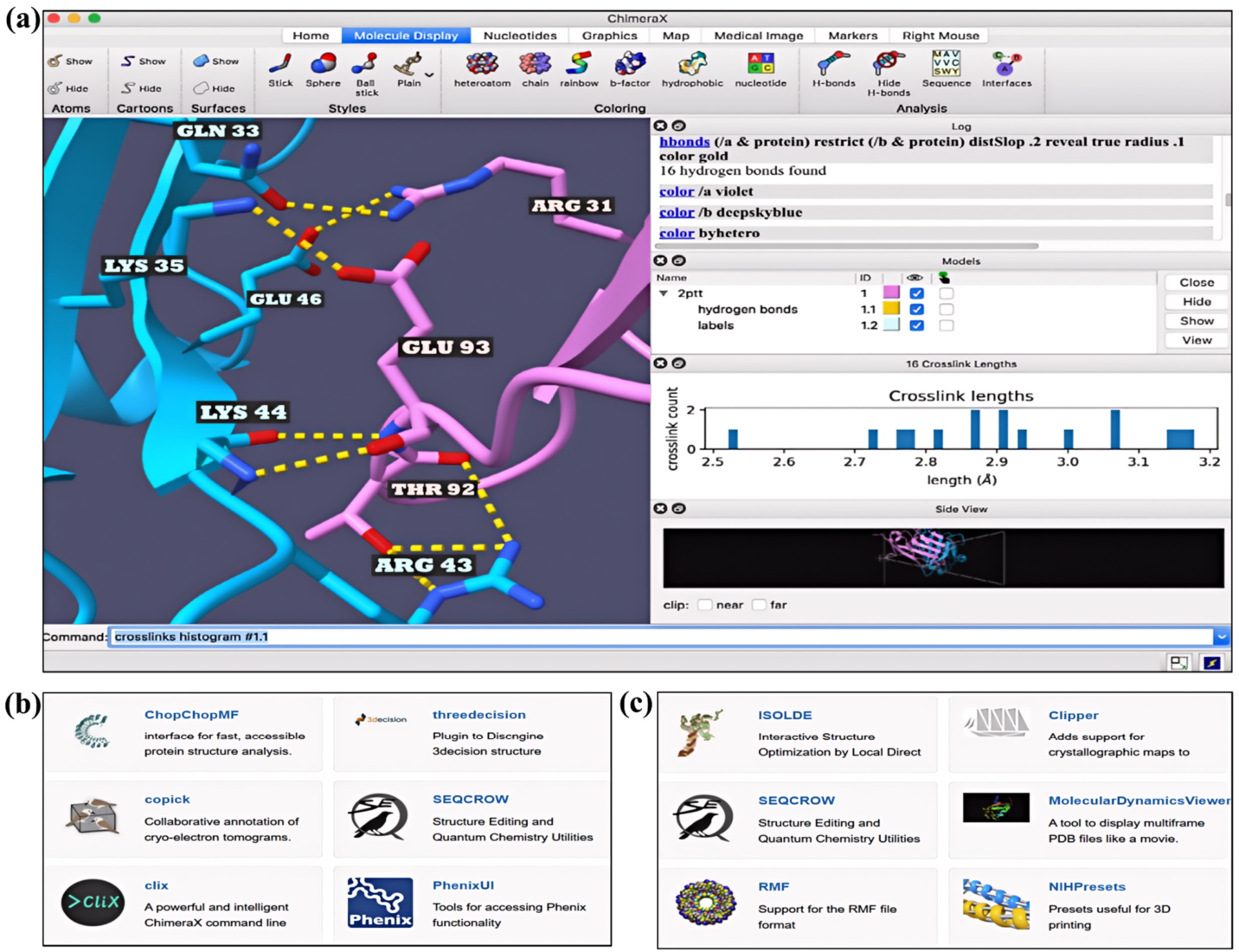Toggle shown checkbox for labels model
1239x952 pixels.
(917, 325)
